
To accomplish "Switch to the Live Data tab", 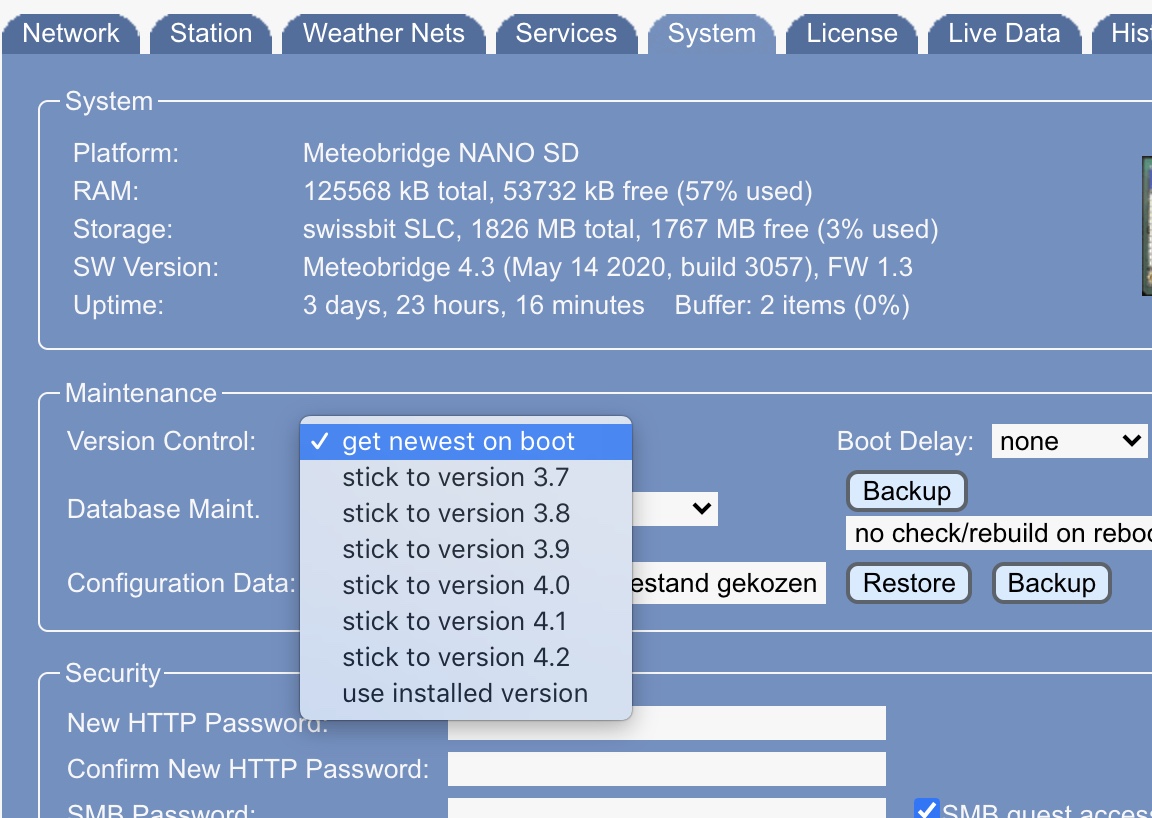I will pyautogui.click(x=1003, y=34).
